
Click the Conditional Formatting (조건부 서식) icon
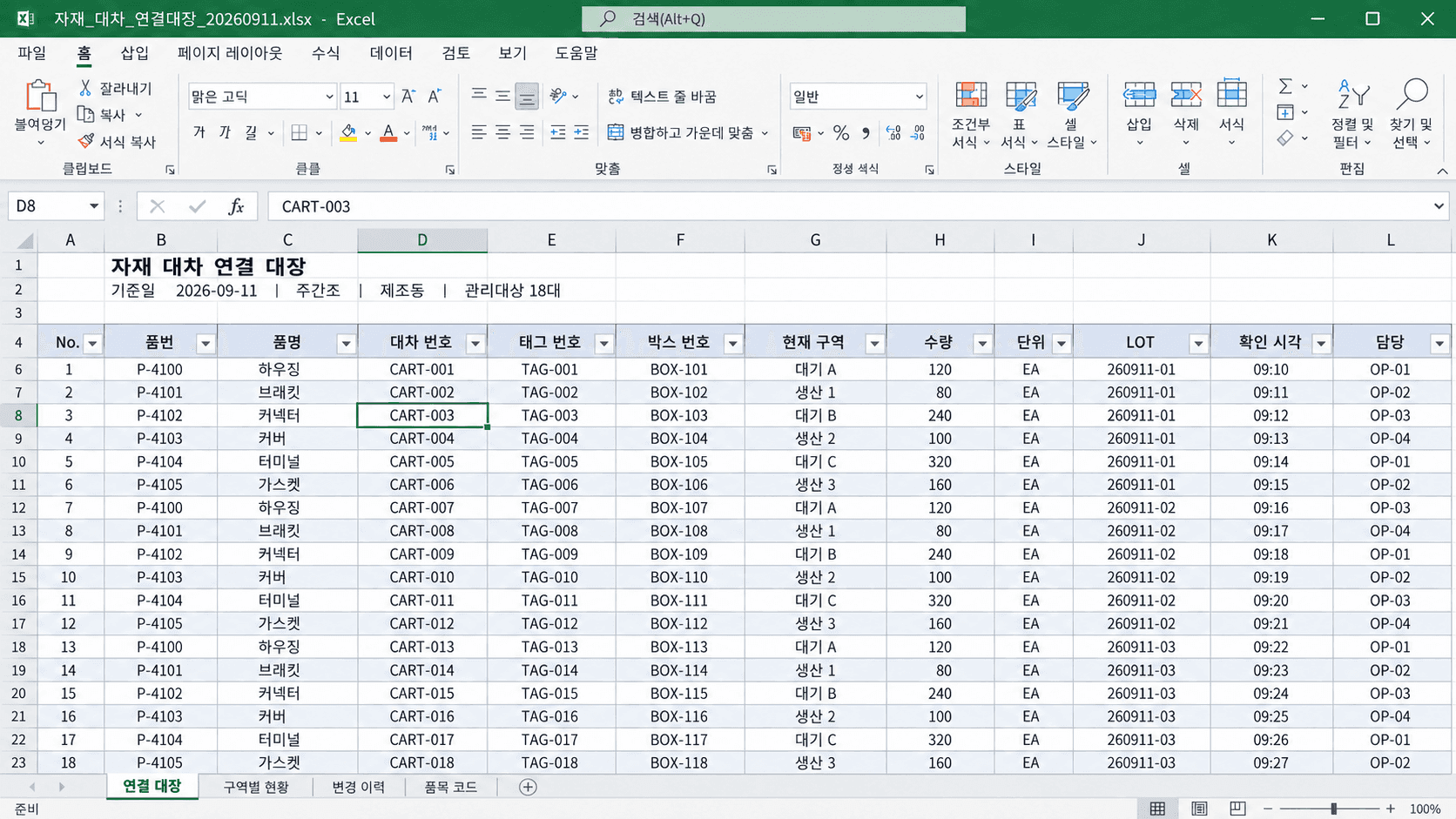(x=971, y=95)
